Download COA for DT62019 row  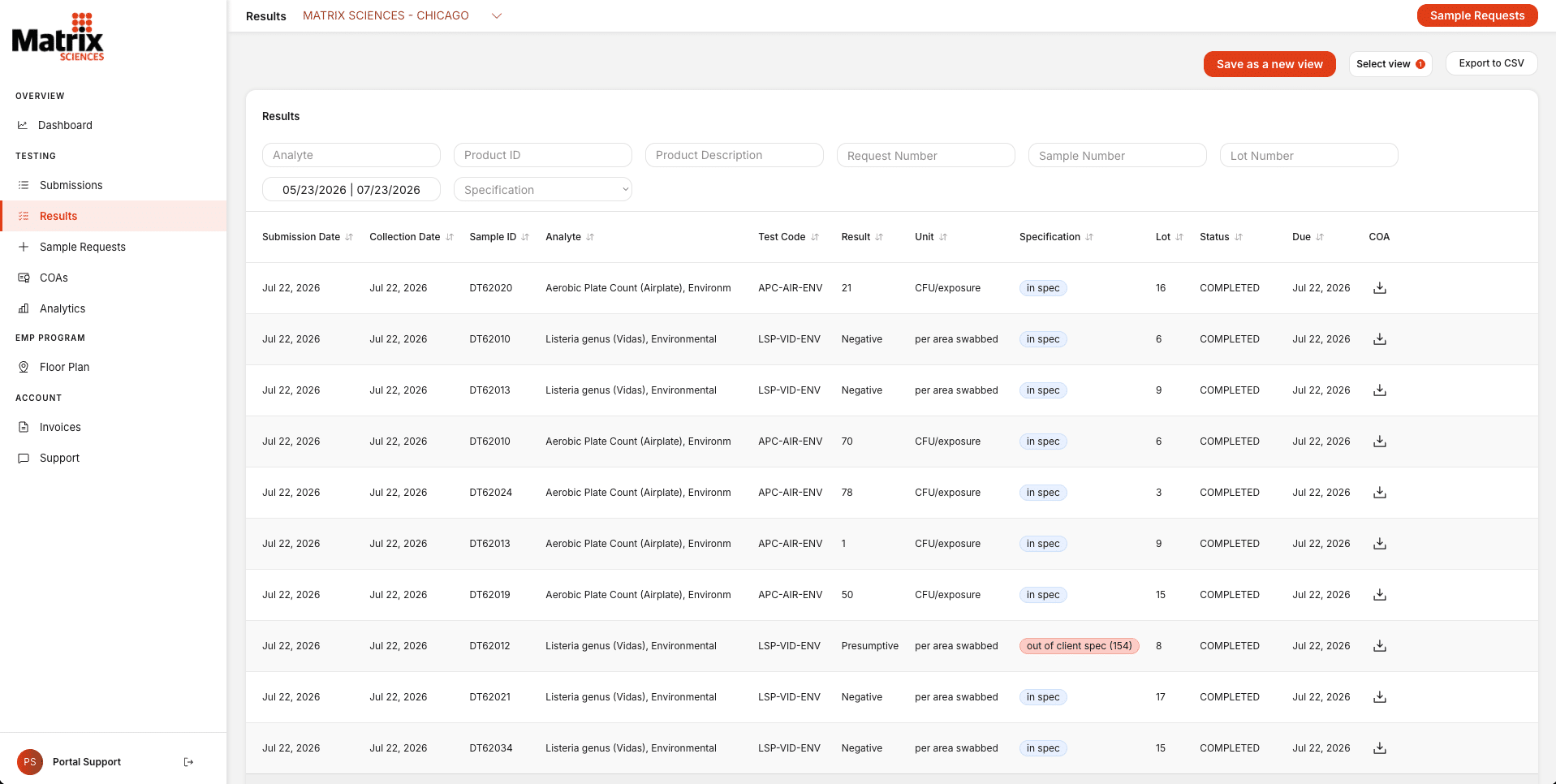click(1380, 595)
